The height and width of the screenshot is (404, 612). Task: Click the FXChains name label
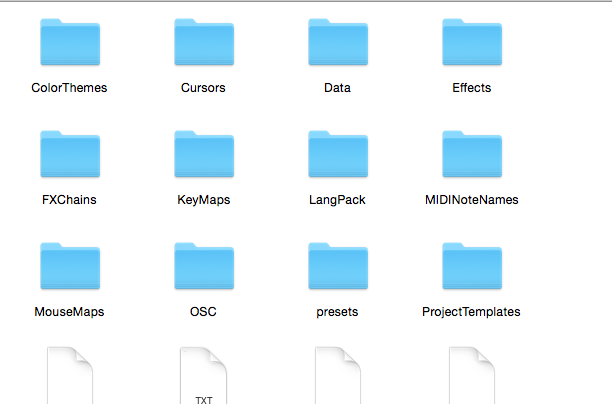[69, 200]
